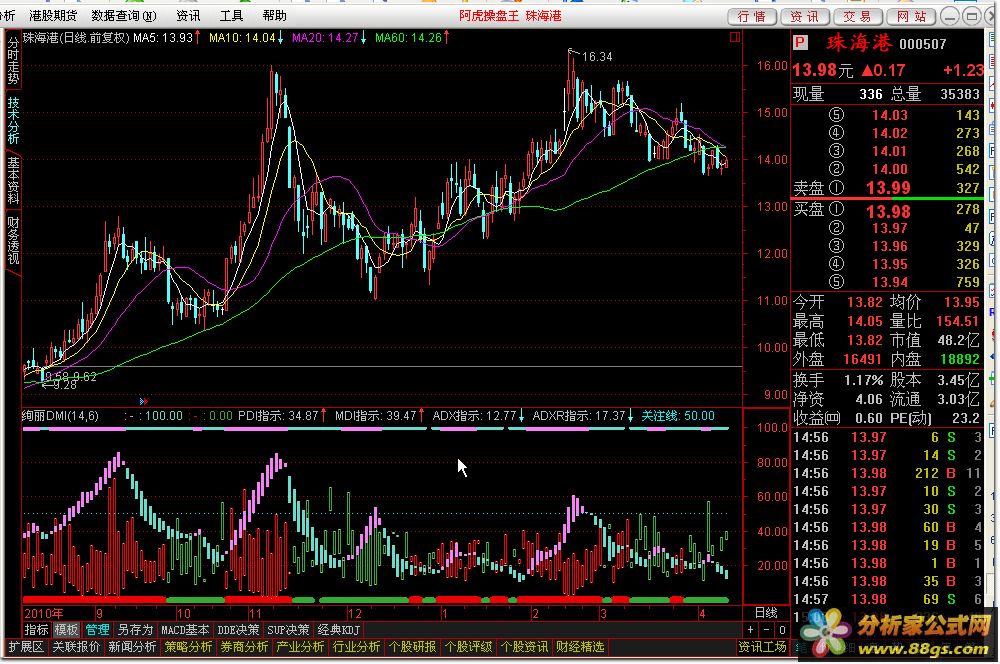Image resolution: width=1000 pixels, height=664 pixels.
Task: Select the DDE决策 template tab
Action: pos(239,630)
